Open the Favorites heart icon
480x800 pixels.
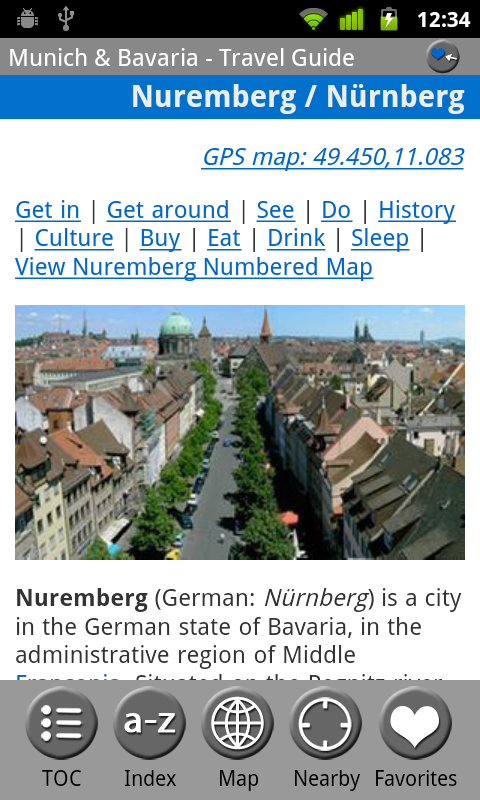click(415, 722)
